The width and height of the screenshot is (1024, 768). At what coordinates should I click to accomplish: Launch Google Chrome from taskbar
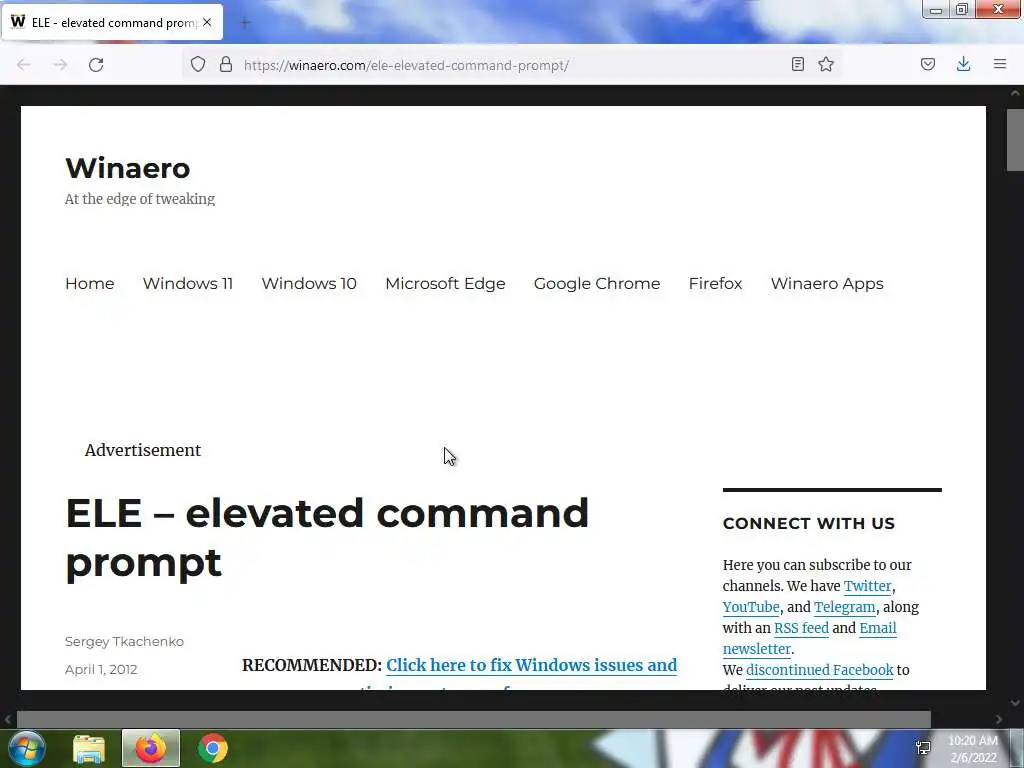(213, 748)
